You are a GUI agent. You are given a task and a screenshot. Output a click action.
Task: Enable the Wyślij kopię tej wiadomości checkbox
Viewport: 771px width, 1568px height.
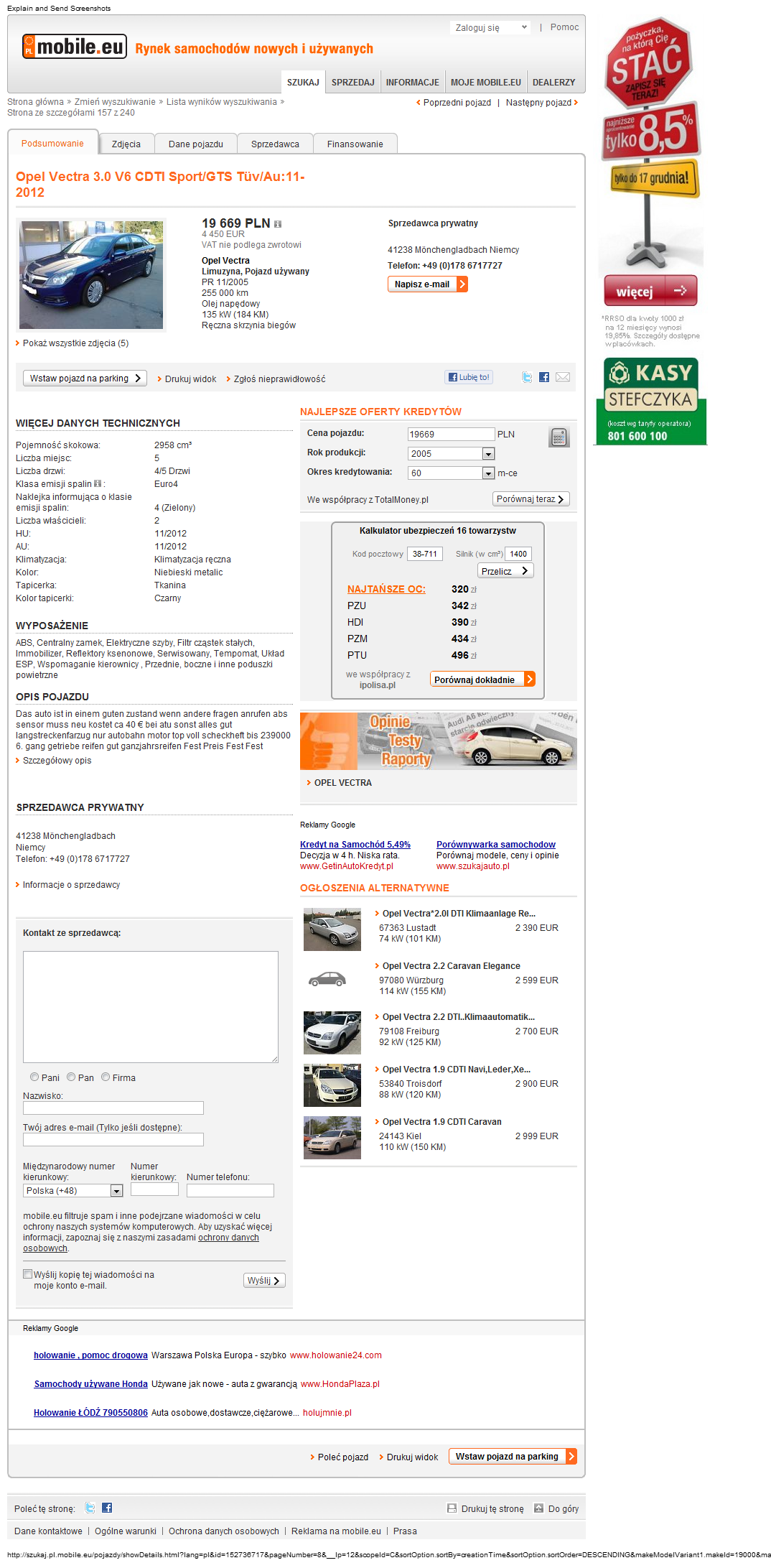[27, 1274]
